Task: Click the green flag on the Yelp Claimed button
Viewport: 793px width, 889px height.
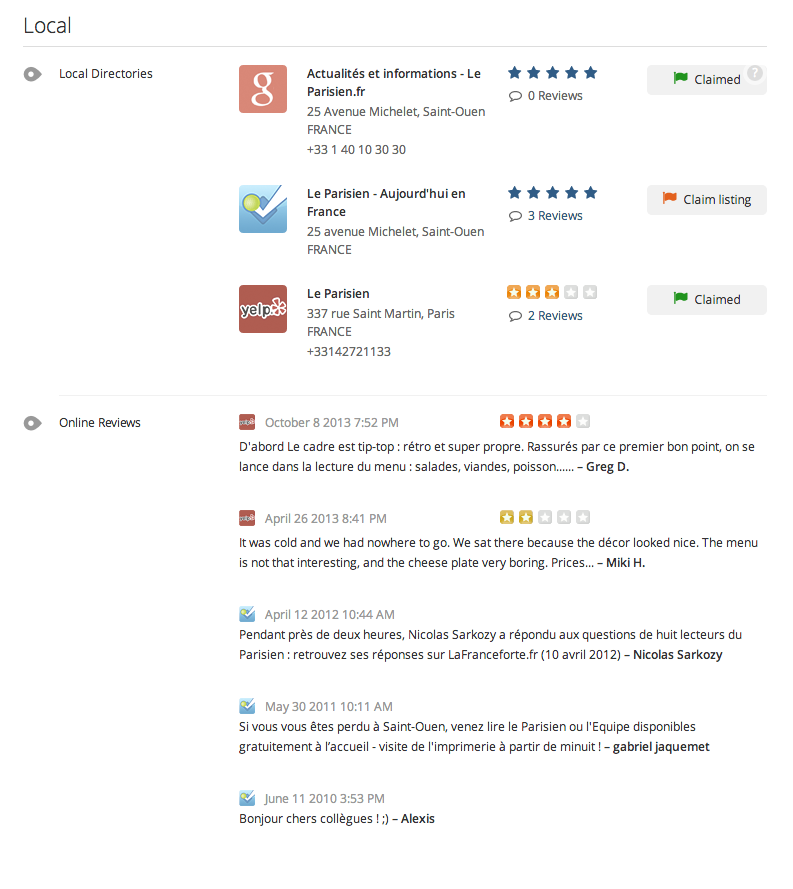Action: tap(681, 299)
